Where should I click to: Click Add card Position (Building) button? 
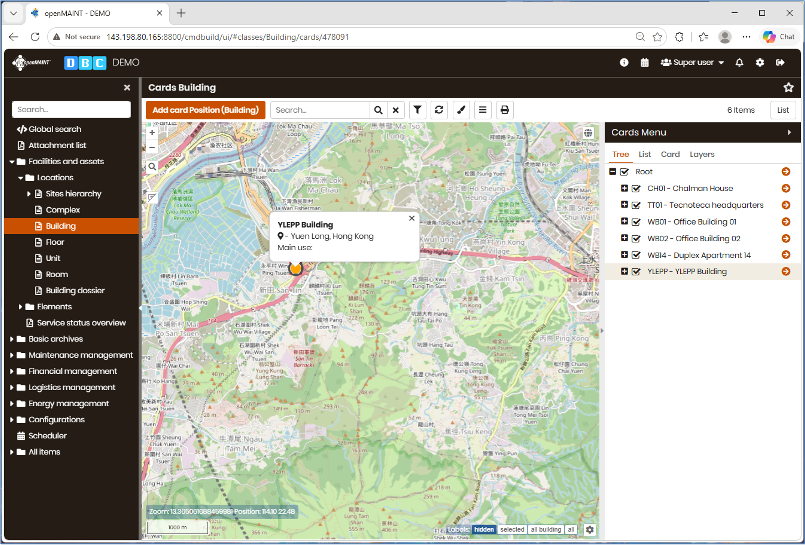205,110
